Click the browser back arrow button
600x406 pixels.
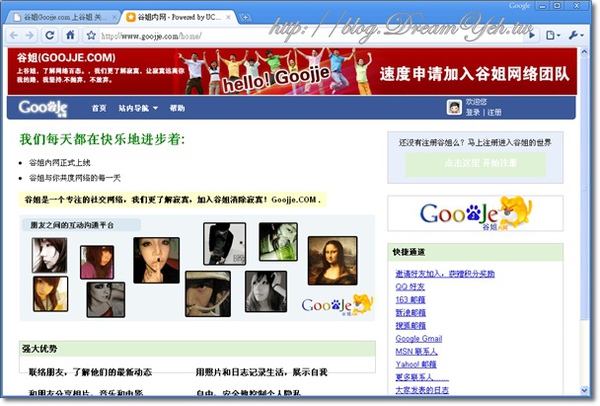coord(14,36)
